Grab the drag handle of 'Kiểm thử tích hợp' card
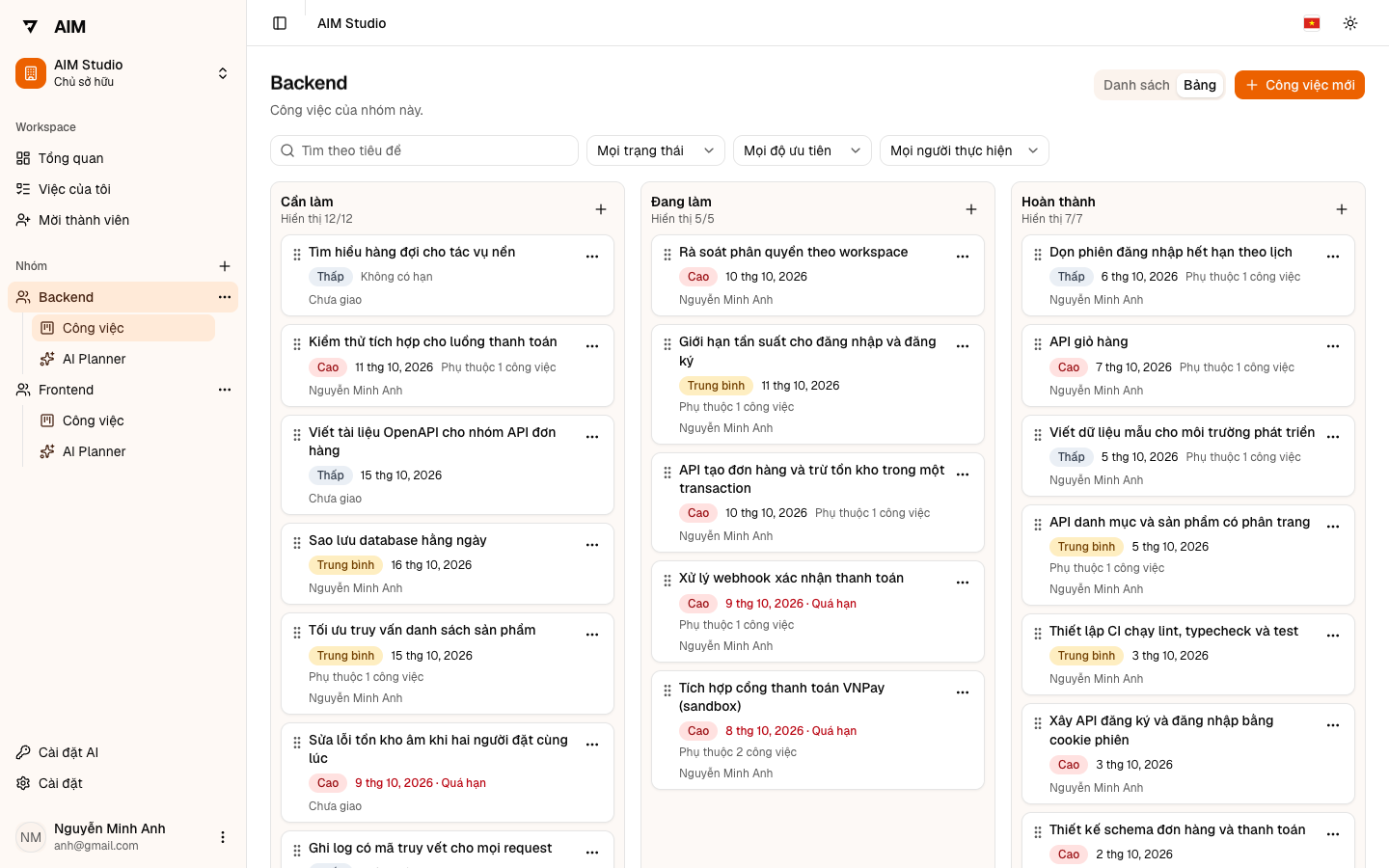Viewport: 1389px width, 868px height. (297, 344)
